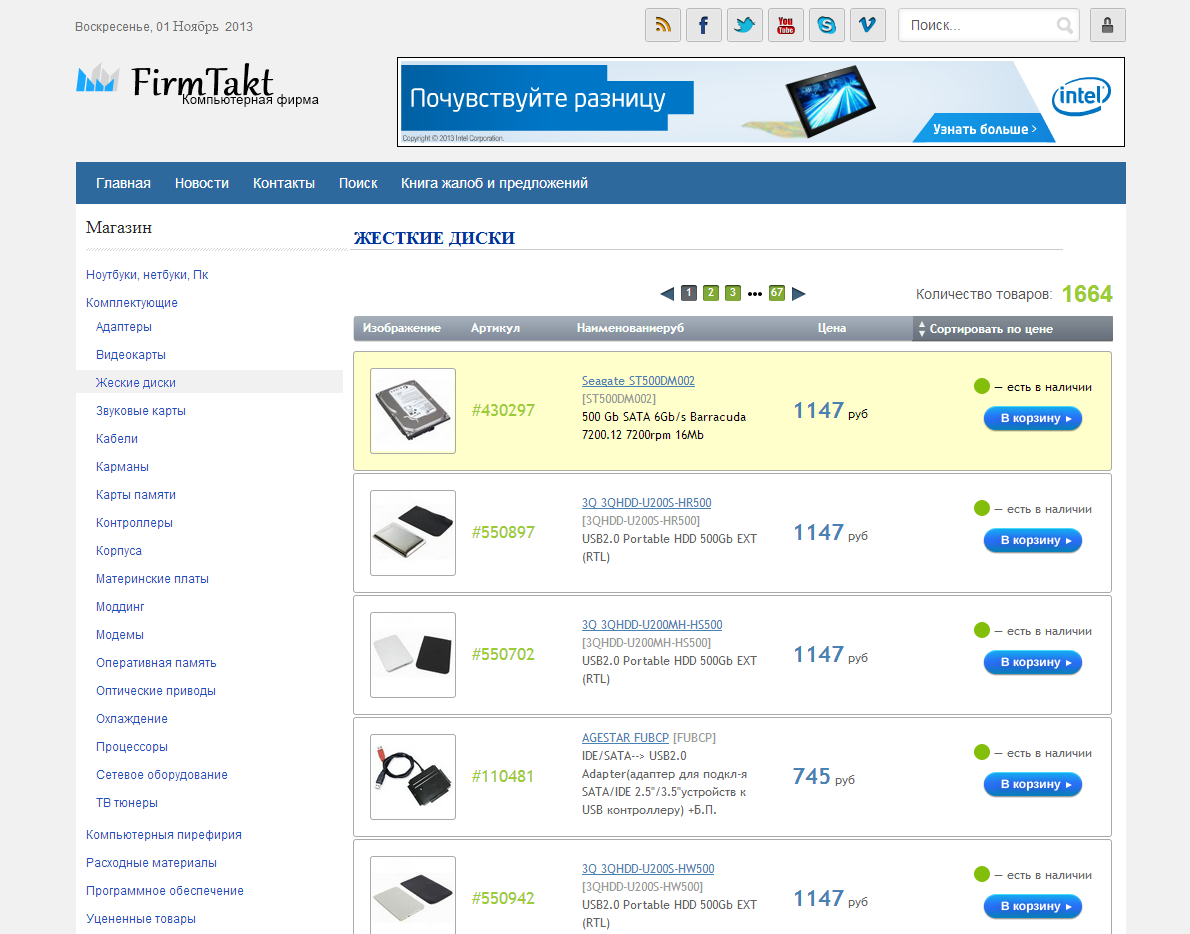Open AGESTAR FUBCP product link

tap(625, 738)
